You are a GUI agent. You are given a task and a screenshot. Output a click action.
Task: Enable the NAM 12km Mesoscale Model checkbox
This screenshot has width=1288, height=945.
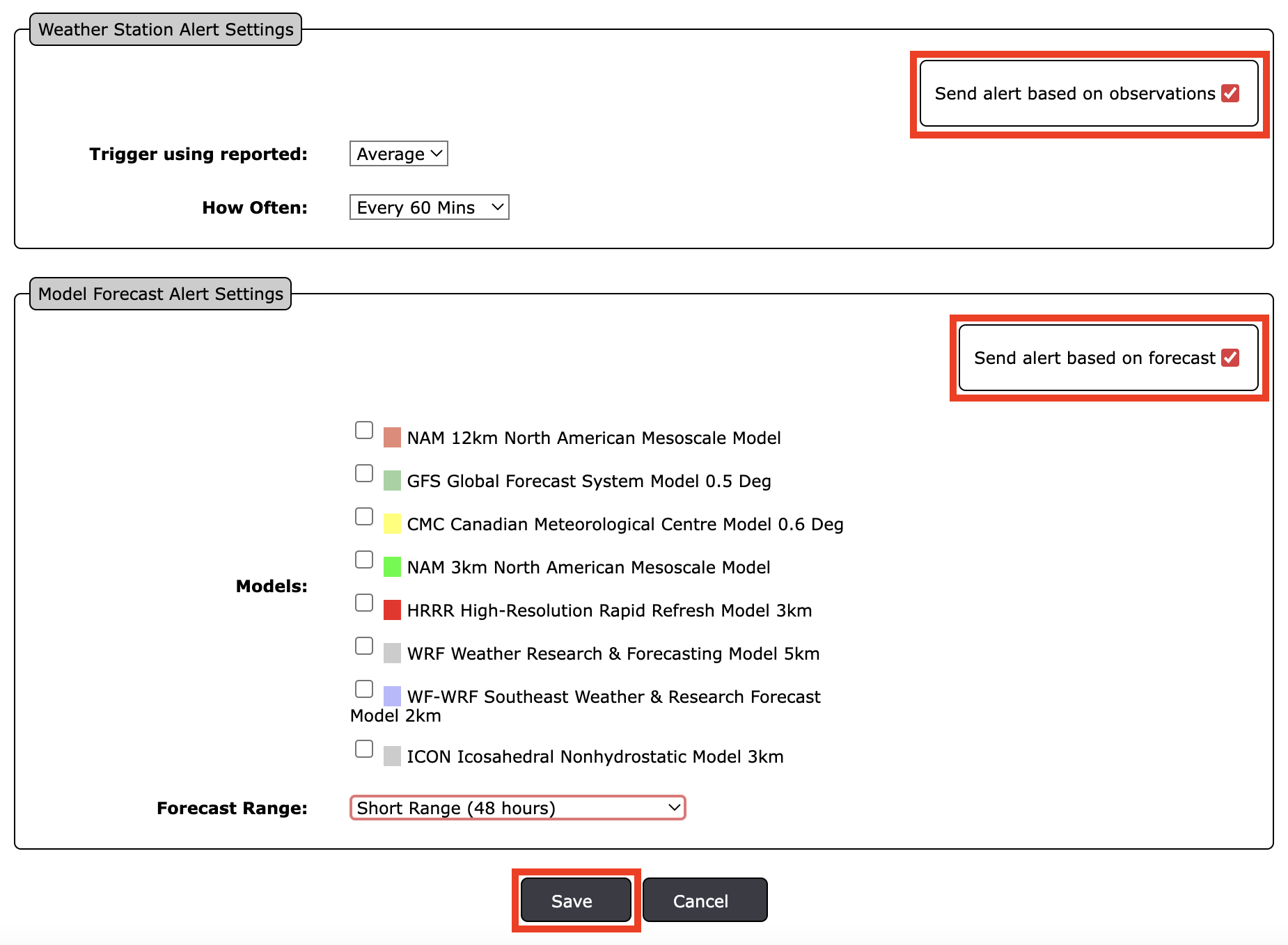click(364, 431)
